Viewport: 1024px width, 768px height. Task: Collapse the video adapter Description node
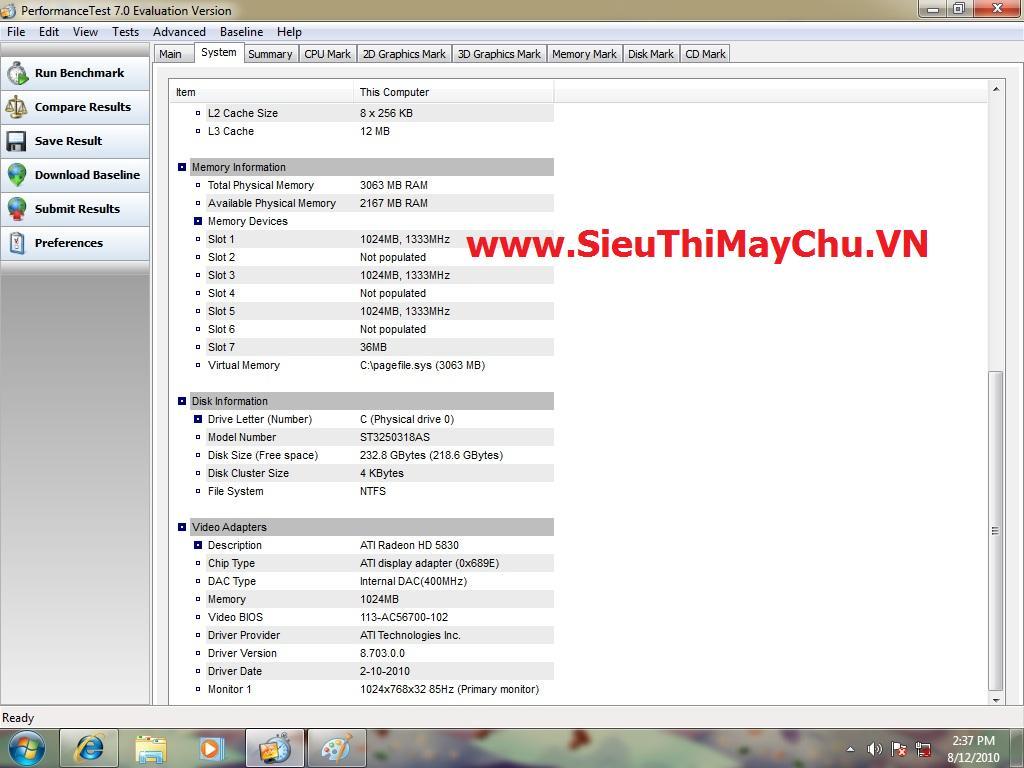tap(198, 545)
